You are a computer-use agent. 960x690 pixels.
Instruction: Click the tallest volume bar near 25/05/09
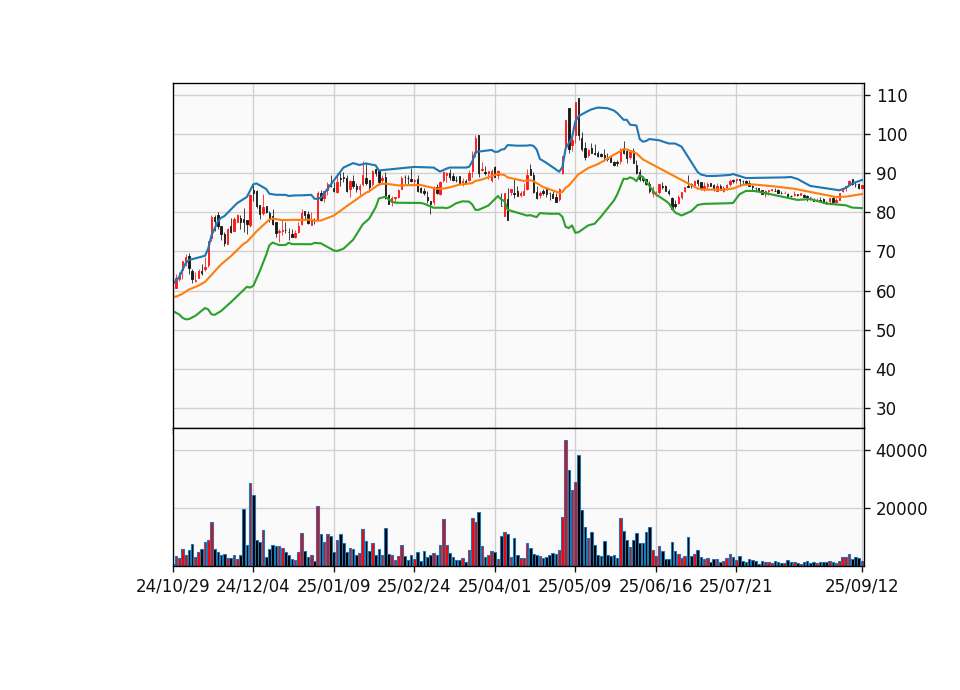pos(566,503)
